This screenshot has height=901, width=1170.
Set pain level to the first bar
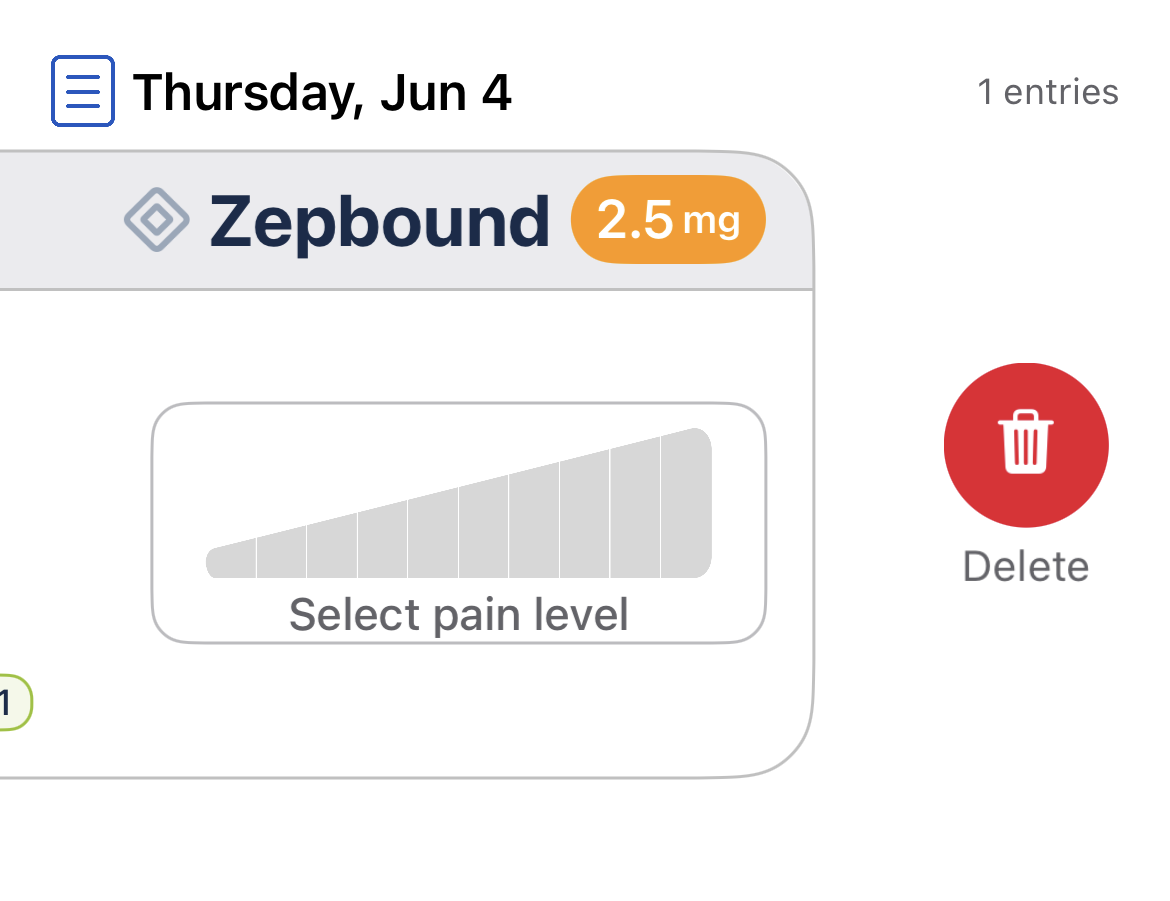(231, 559)
